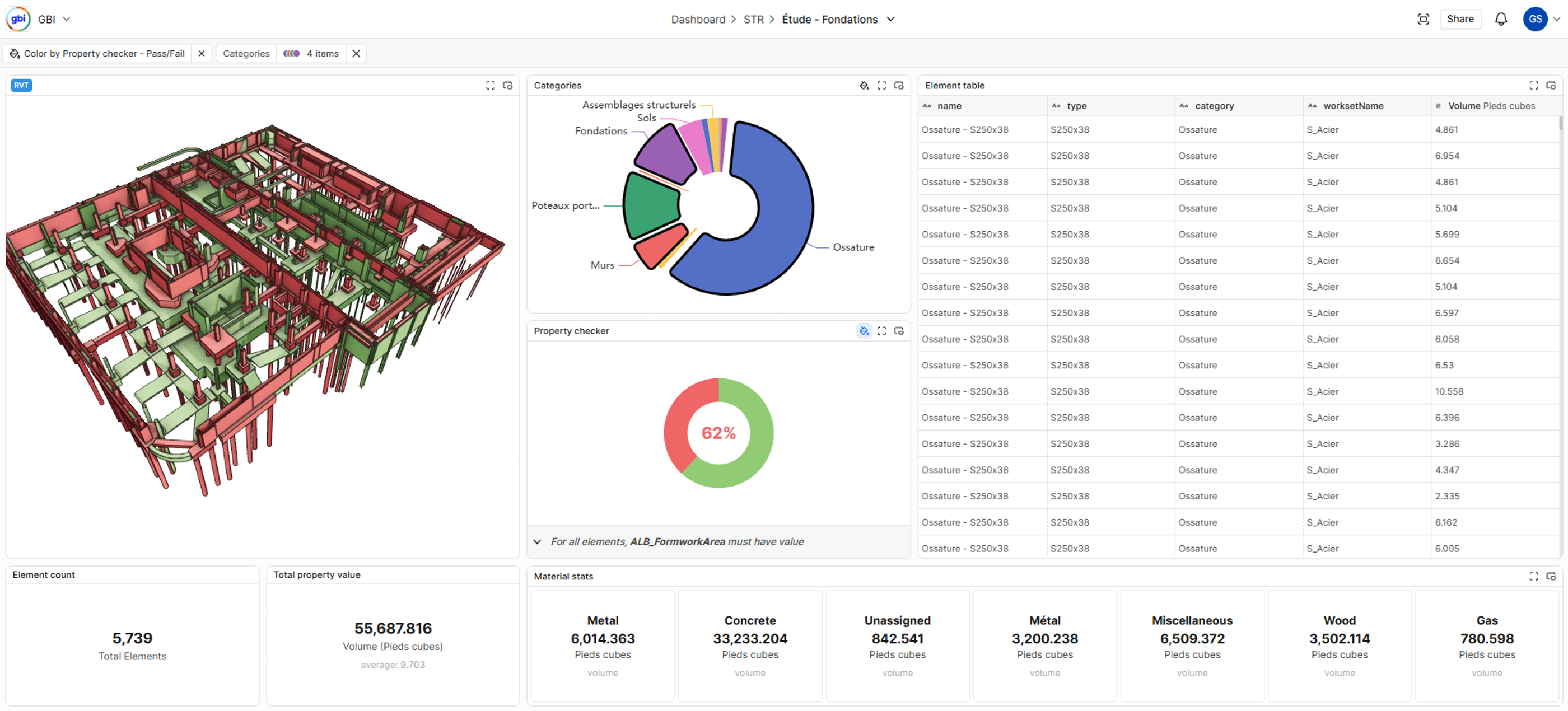Click the notification bell icon

(x=1500, y=19)
